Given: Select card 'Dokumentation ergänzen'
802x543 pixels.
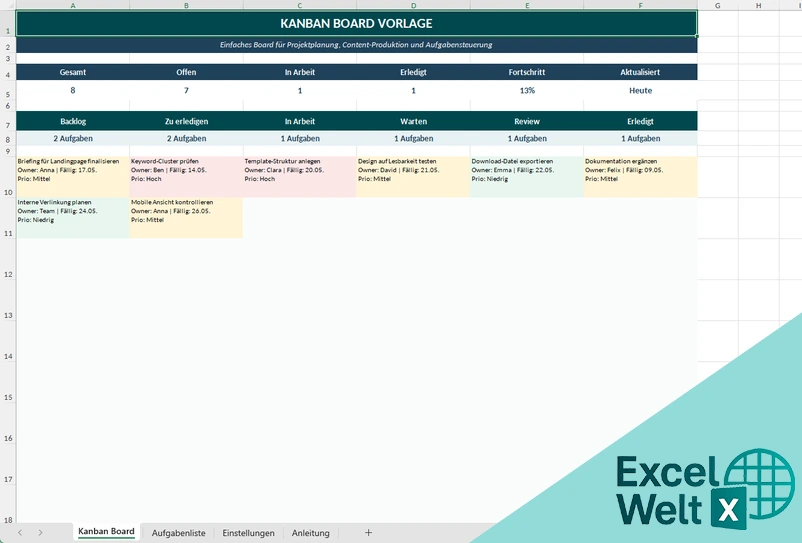Looking at the screenshot, I should point(640,177).
